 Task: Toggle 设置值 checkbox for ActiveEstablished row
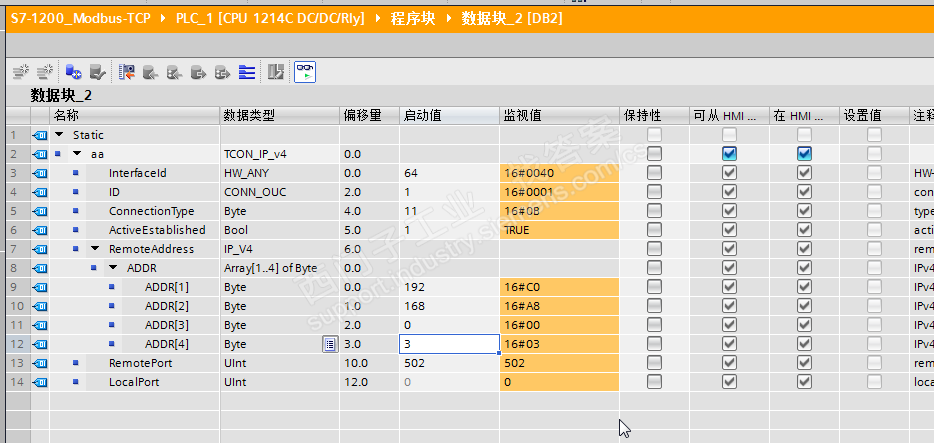click(874, 230)
